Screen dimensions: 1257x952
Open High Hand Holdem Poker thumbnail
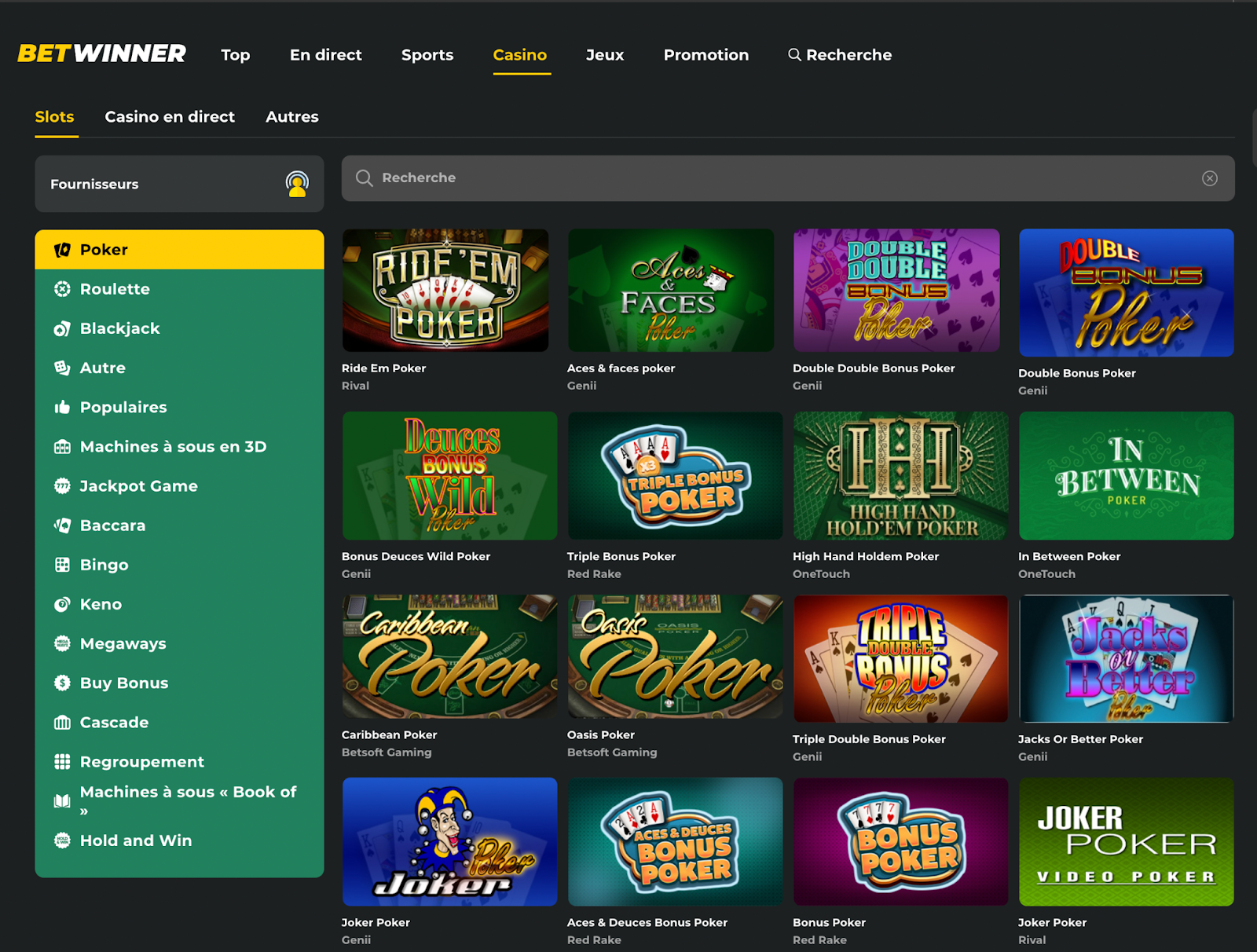click(900, 475)
